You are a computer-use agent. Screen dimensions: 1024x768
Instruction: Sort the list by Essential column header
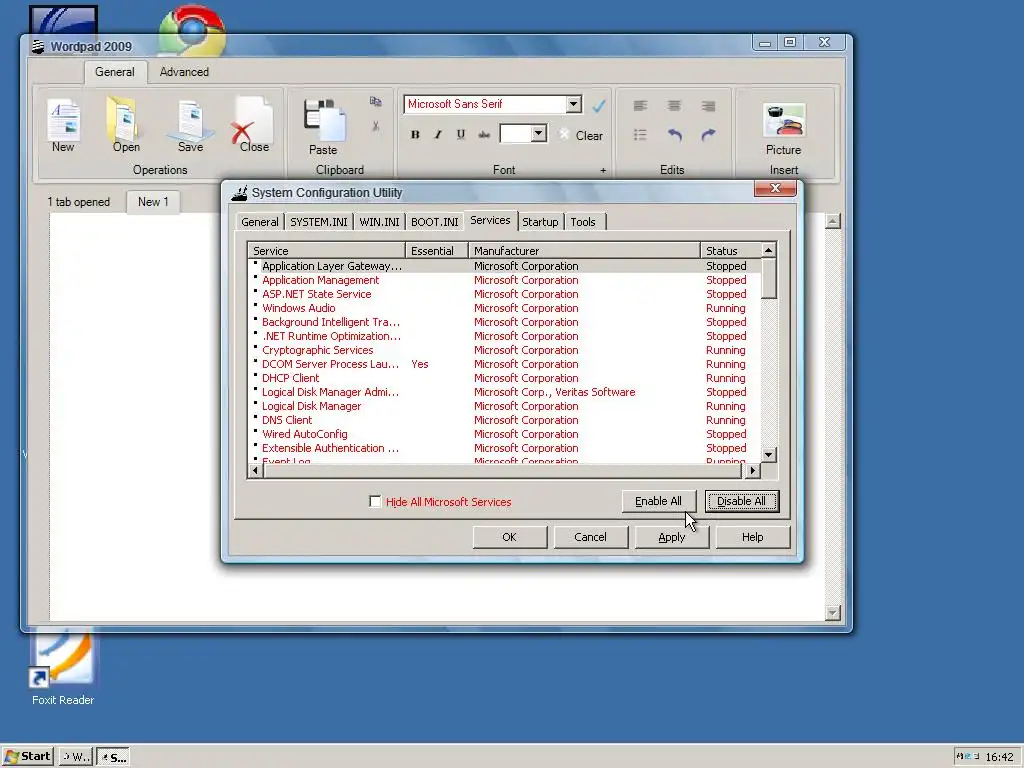437,251
